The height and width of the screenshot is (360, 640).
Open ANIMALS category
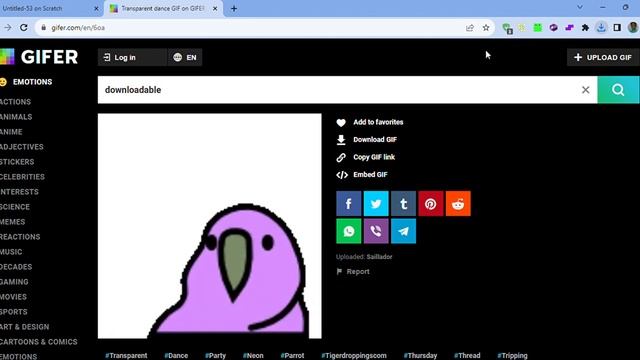pyautogui.click(x=16, y=117)
